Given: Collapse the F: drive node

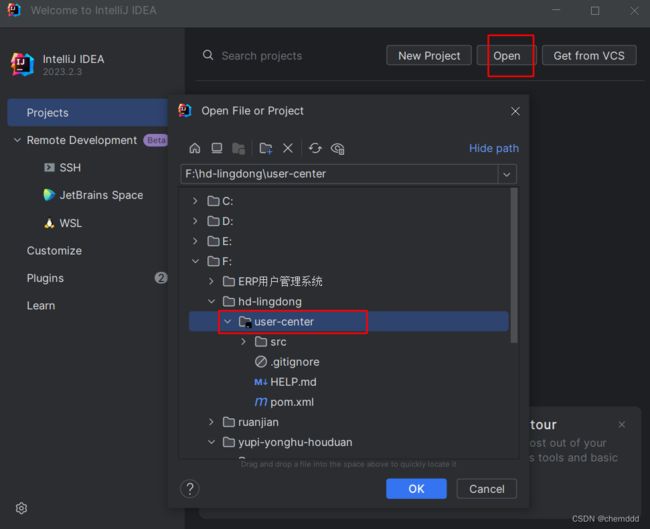Looking at the screenshot, I should 195,261.
